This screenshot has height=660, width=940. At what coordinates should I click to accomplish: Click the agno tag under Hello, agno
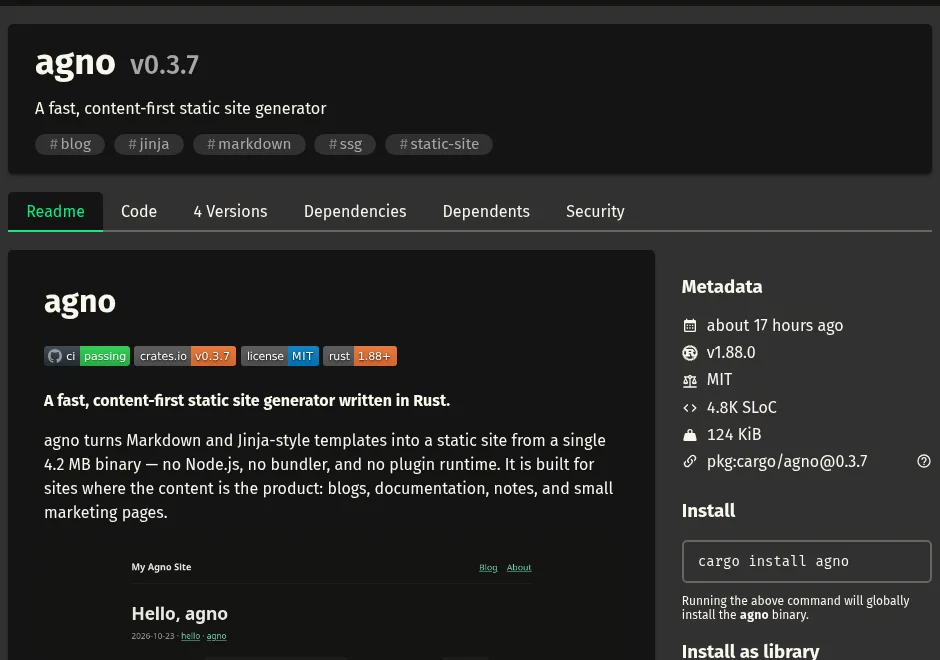coord(216,636)
